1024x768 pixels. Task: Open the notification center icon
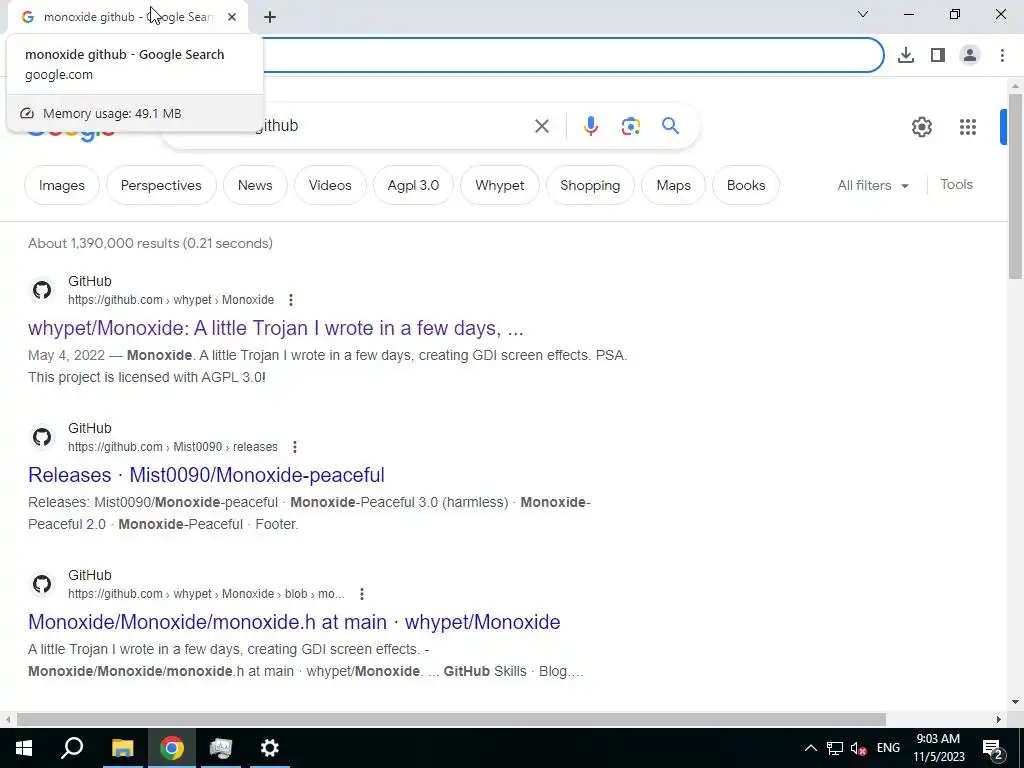tap(993, 748)
